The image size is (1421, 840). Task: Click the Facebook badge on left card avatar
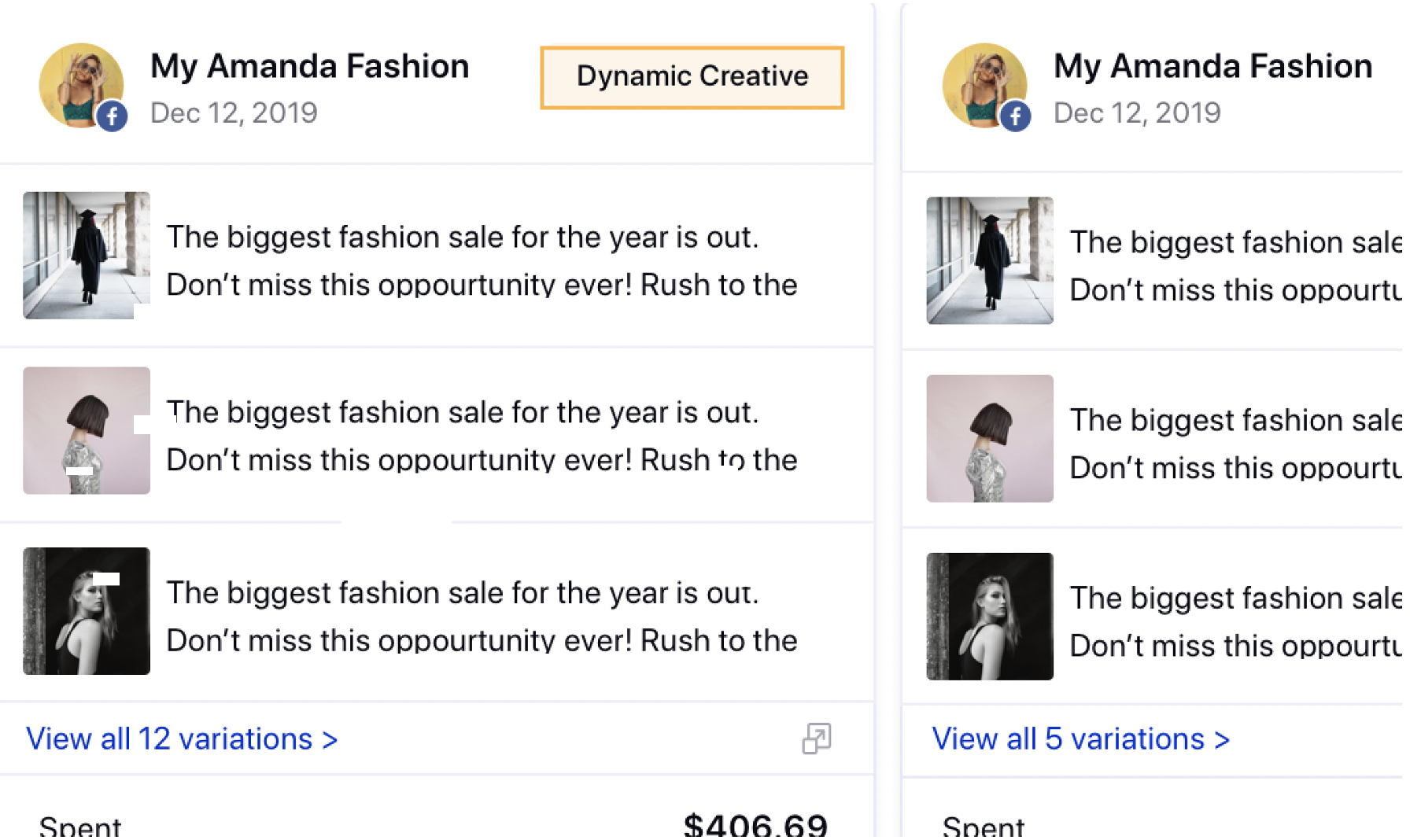click(x=113, y=117)
